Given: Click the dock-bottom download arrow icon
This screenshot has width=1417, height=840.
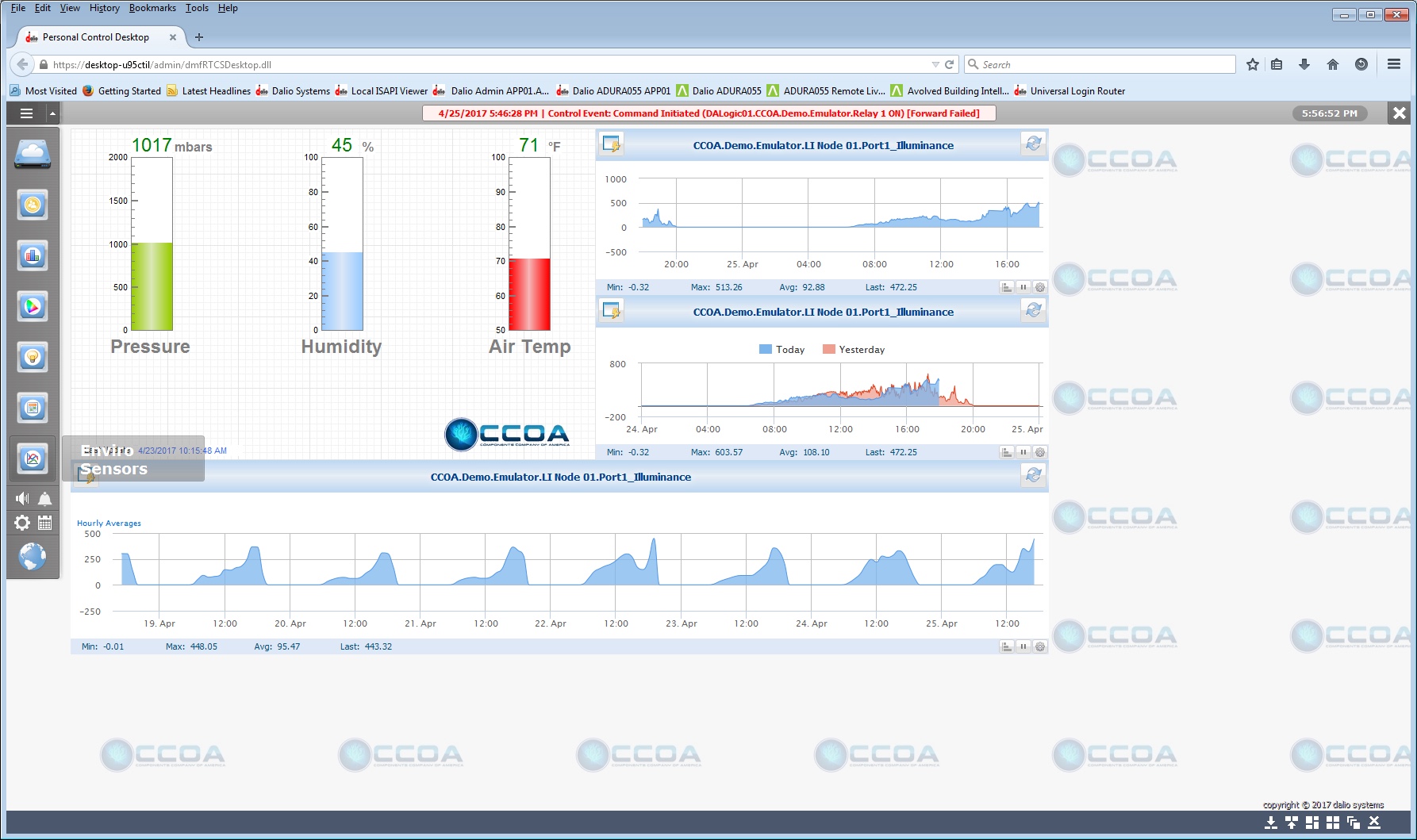Looking at the screenshot, I should pos(1271,823).
